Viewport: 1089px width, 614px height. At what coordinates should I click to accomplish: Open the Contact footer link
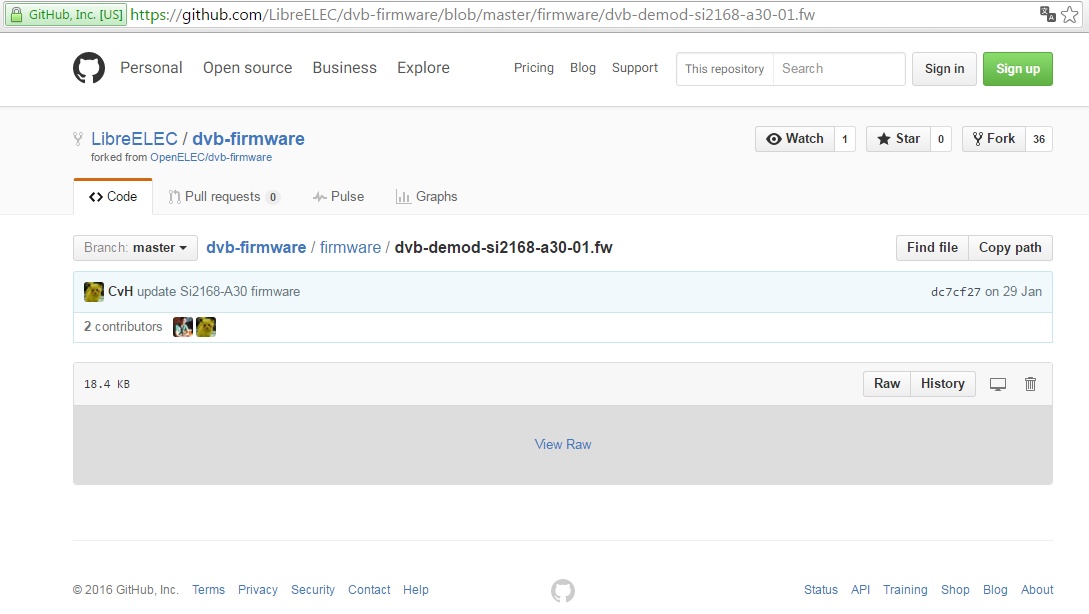tap(369, 590)
